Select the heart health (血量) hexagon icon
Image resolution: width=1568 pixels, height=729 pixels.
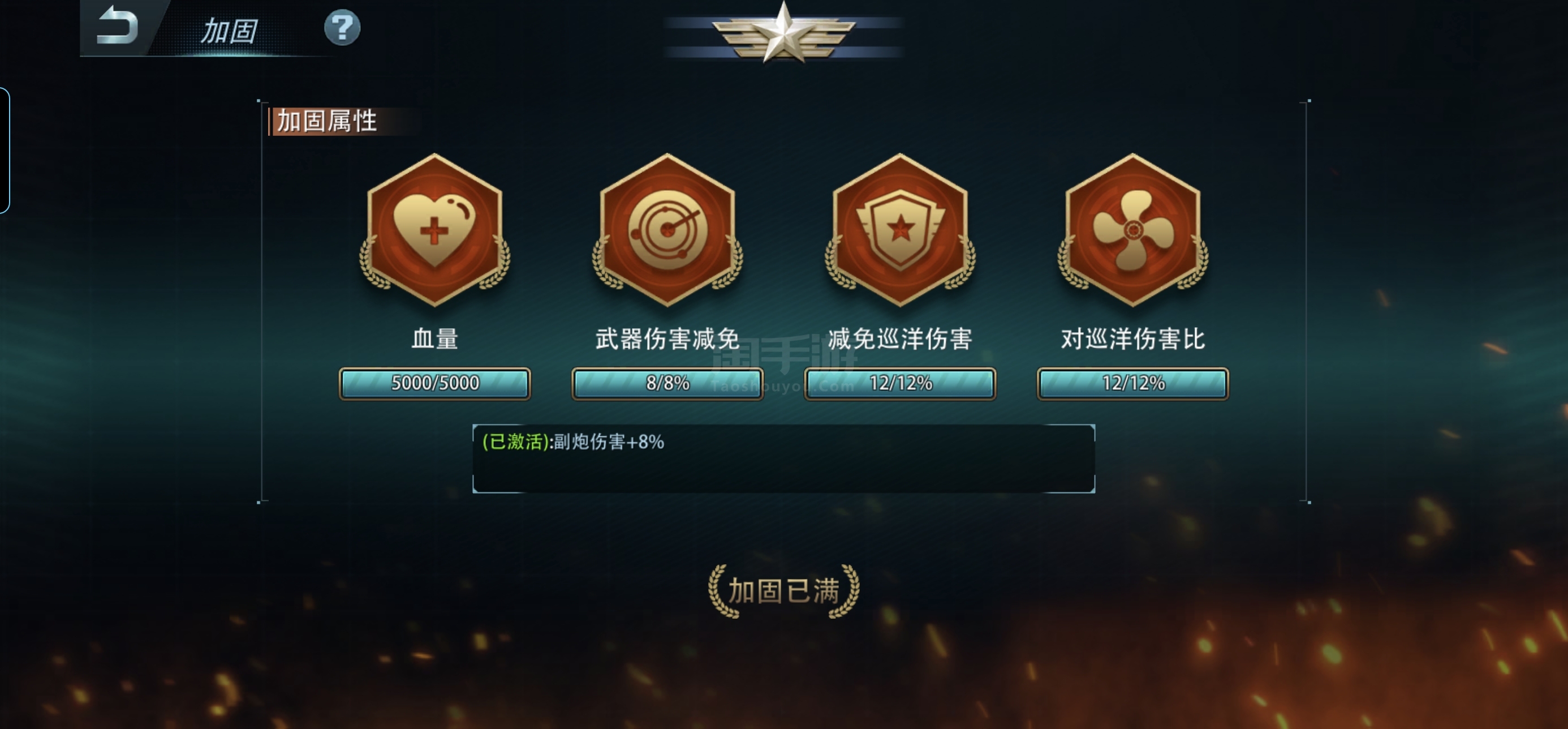434,230
